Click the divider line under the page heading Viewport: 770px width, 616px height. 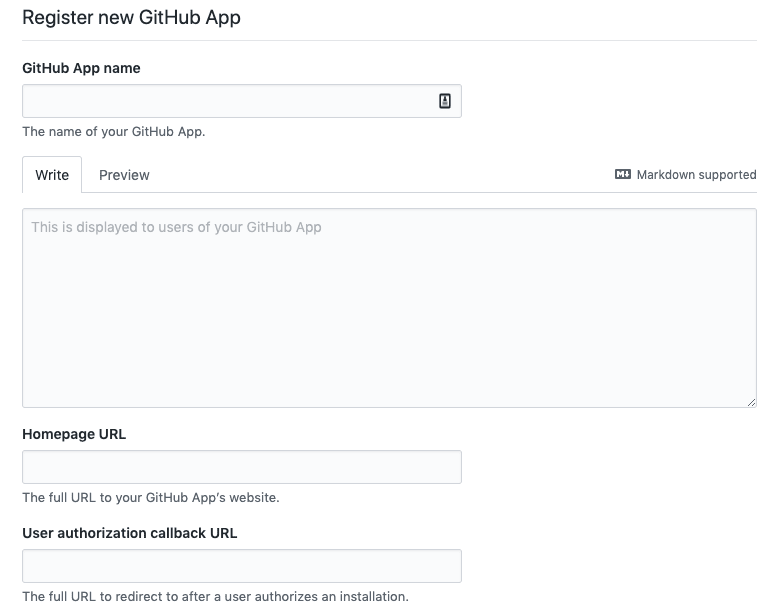(389, 40)
